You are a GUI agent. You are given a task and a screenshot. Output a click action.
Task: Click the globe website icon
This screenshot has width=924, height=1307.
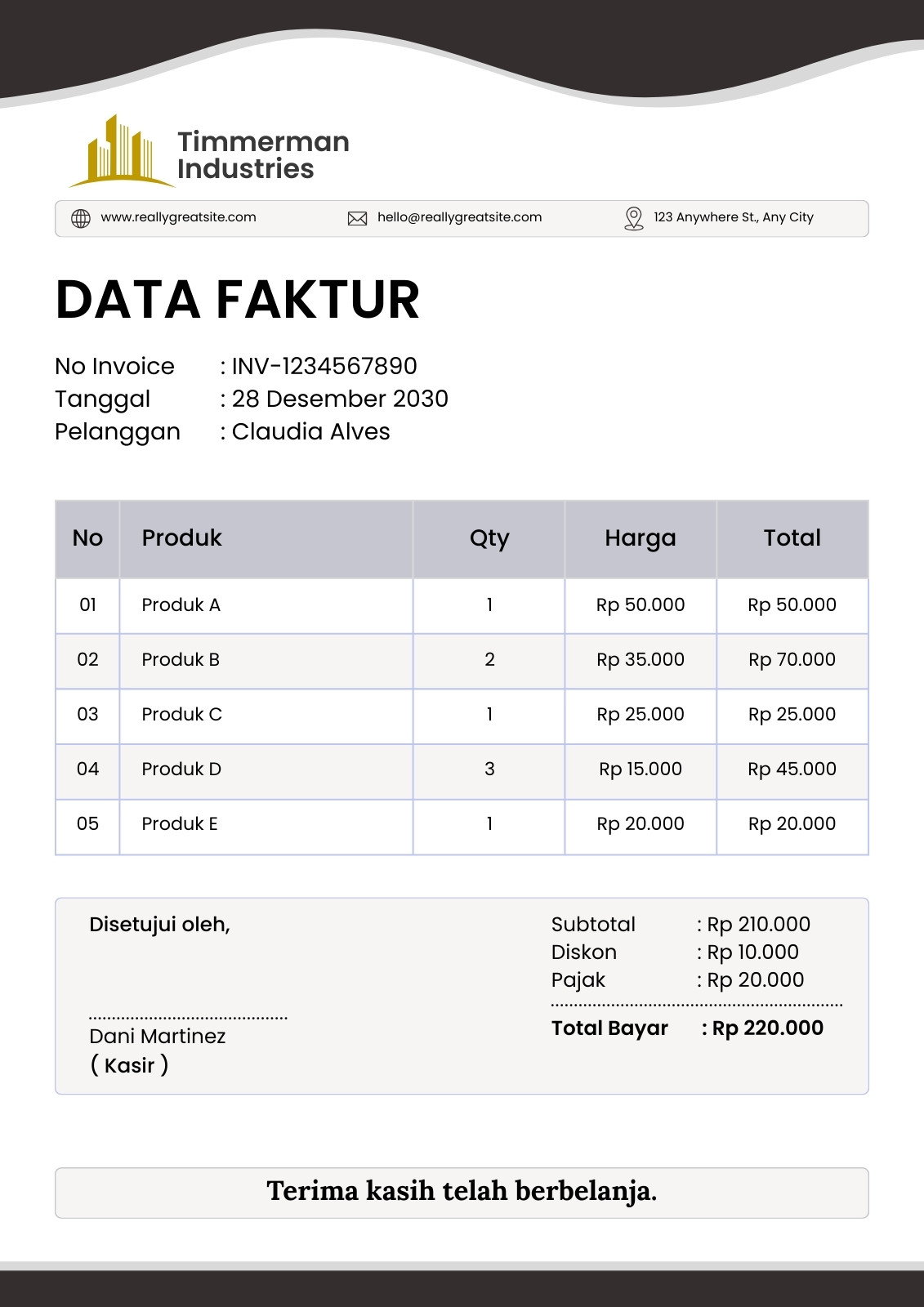pyautogui.click(x=81, y=218)
